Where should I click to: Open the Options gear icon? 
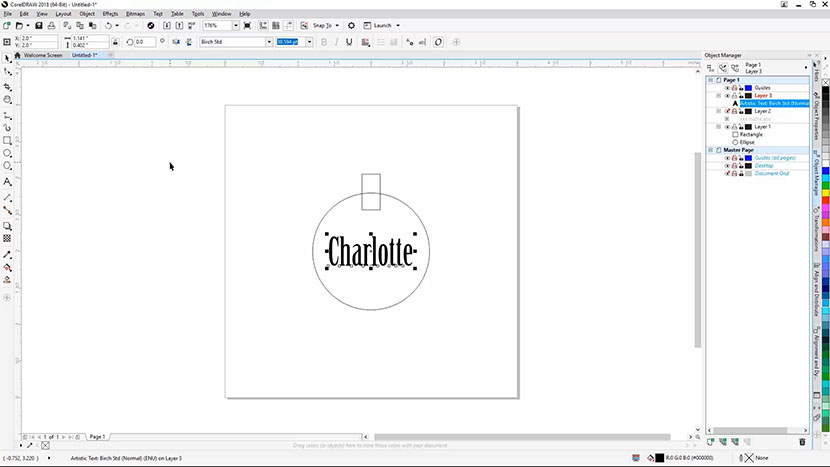[351, 25]
